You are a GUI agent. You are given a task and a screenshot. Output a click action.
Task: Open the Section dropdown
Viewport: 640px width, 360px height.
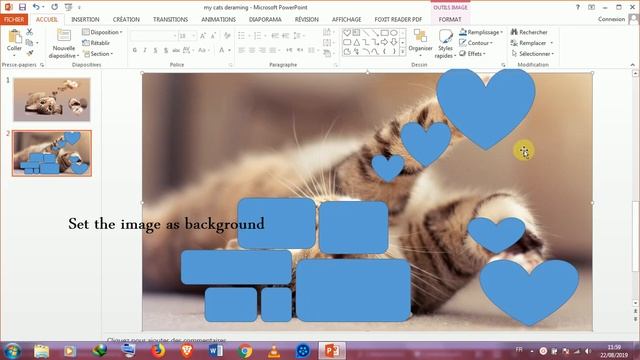pyautogui.click(x=98, y=53)
